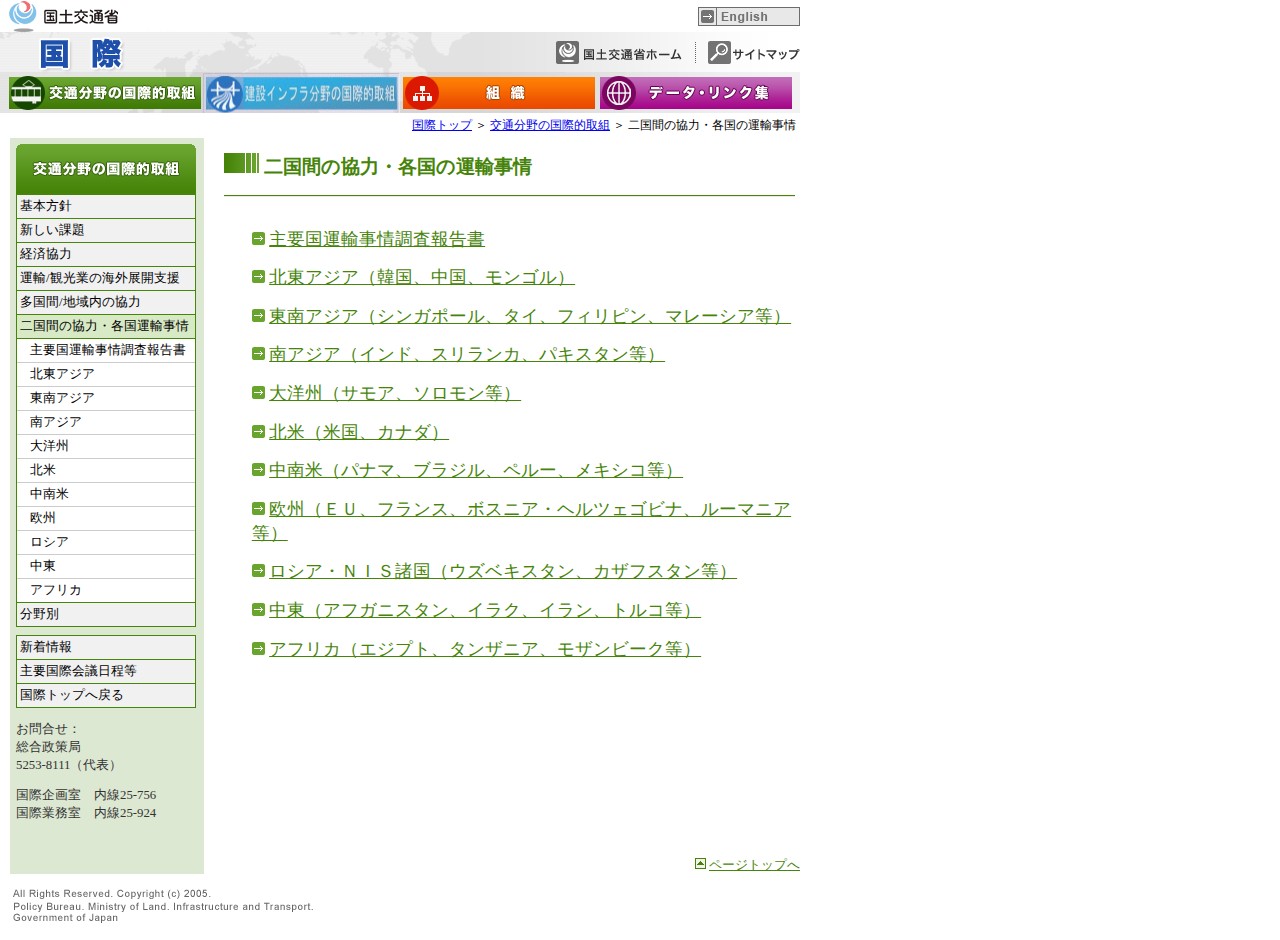Select 経済協力 in the sidebar menu
The height and width of the screenshot is (940, 1280).
coord(106,254)
